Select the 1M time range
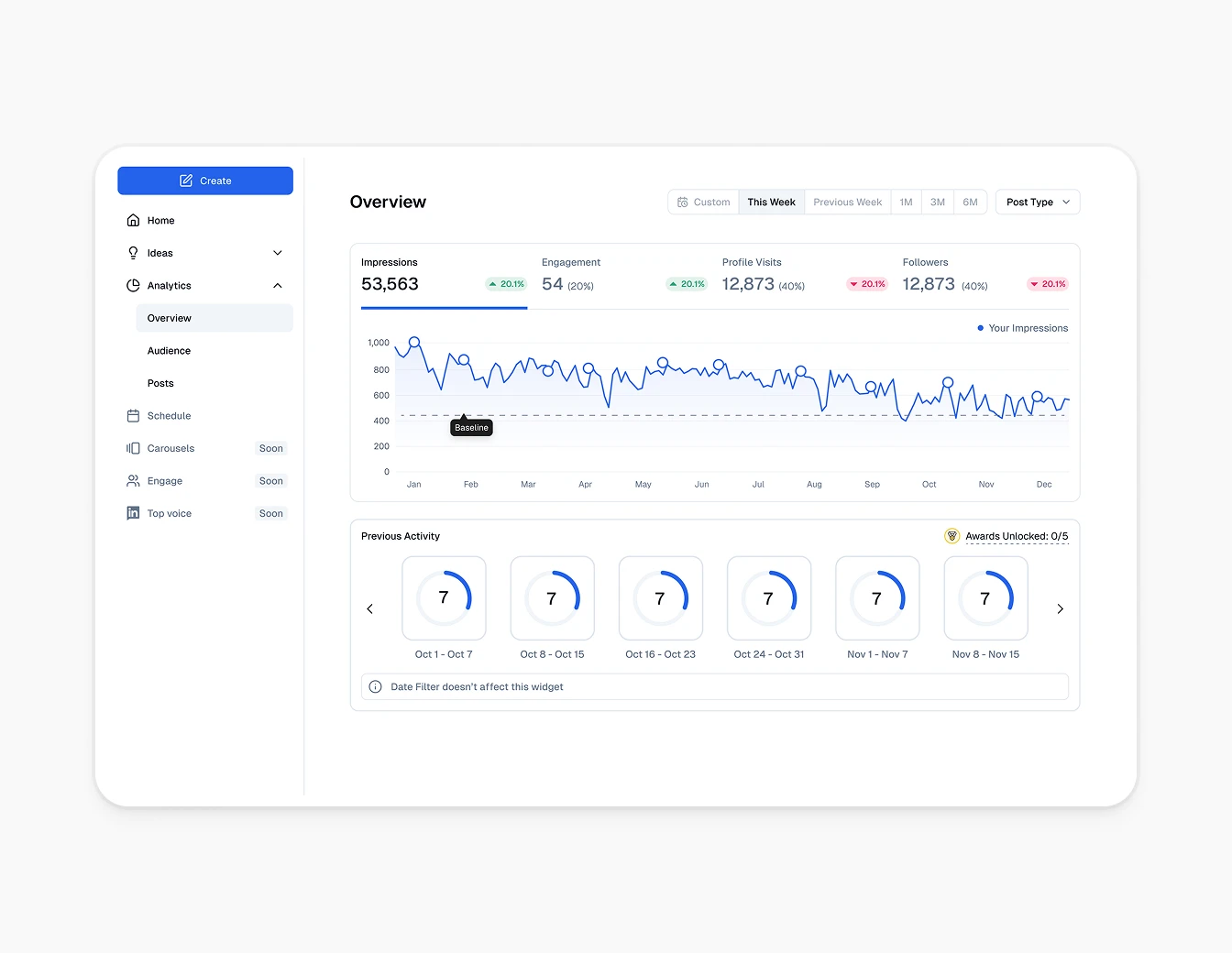This screenshot has height=953, width=1232. (906, 202)
